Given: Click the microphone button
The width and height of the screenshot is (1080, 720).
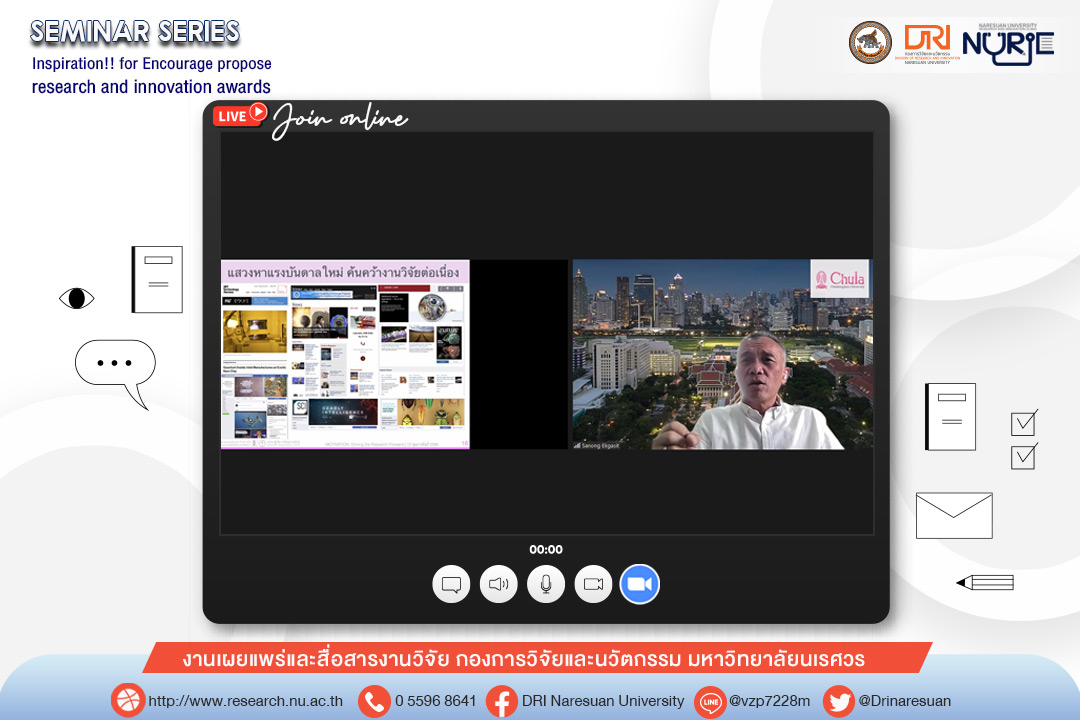Looking at the screenshot, I should coord(546,584).
